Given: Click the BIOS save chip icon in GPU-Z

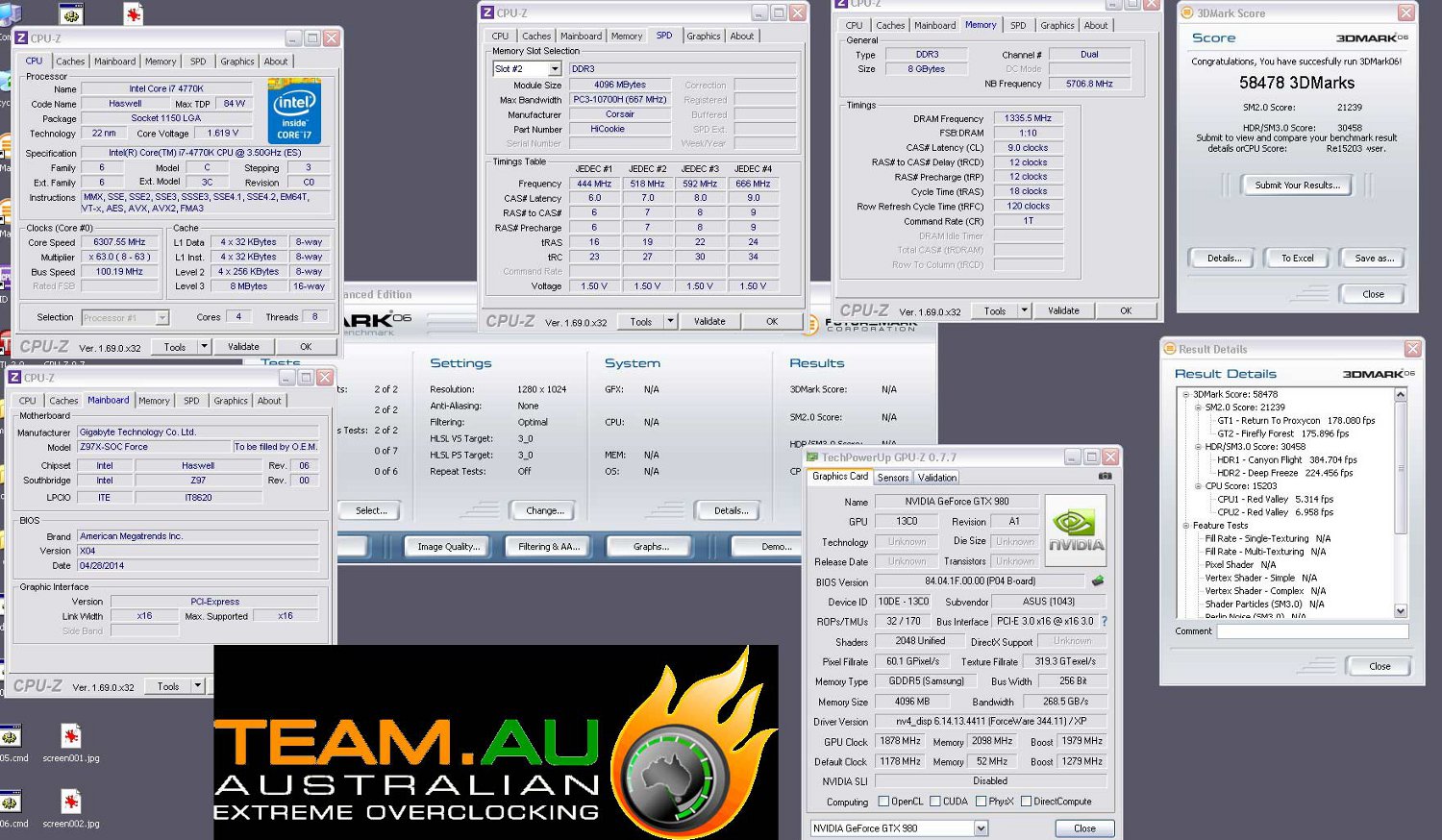Looking at the screenshot, I should pyautogui.click(x=1098, y=581).
